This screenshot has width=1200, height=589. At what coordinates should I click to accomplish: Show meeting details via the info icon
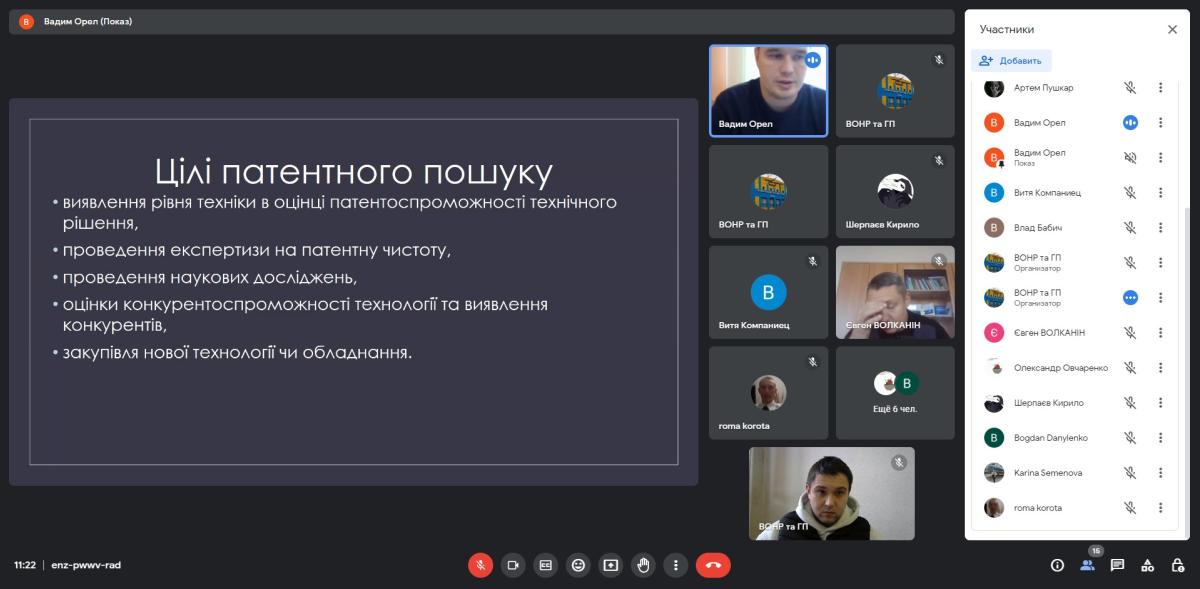[x=1057, y=565]
